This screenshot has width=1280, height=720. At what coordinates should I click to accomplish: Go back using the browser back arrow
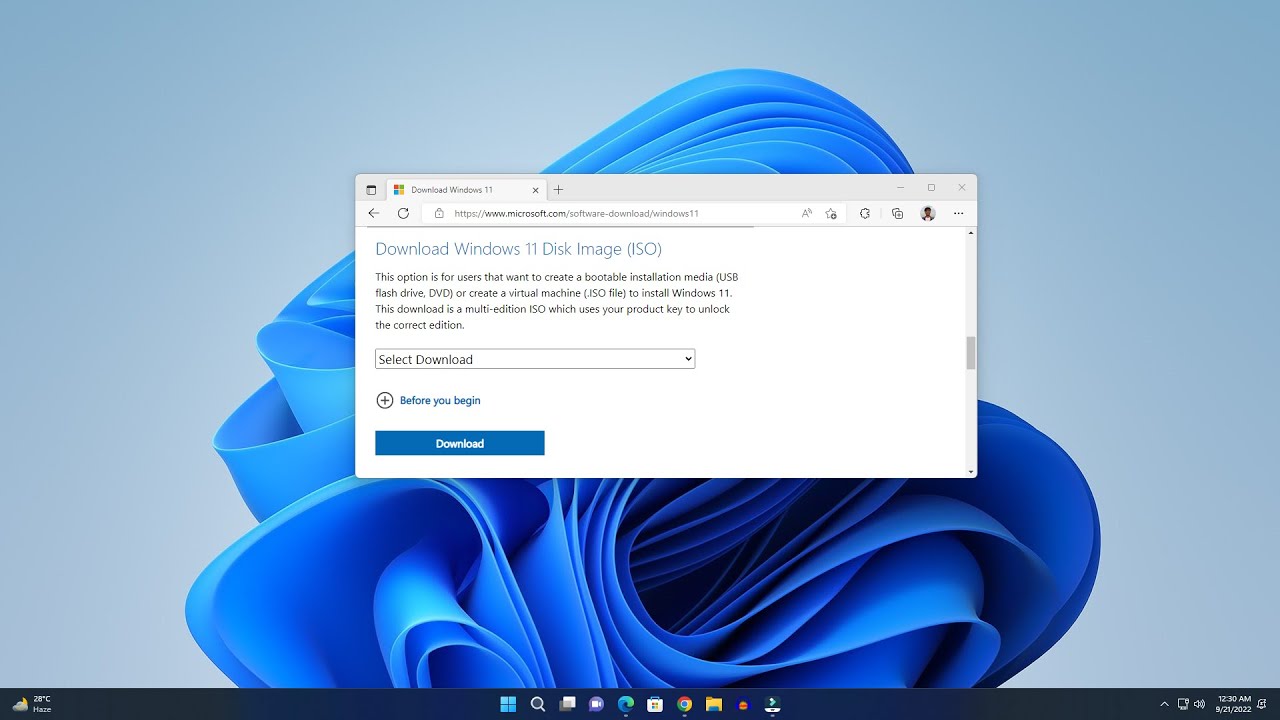pos(373,213)
